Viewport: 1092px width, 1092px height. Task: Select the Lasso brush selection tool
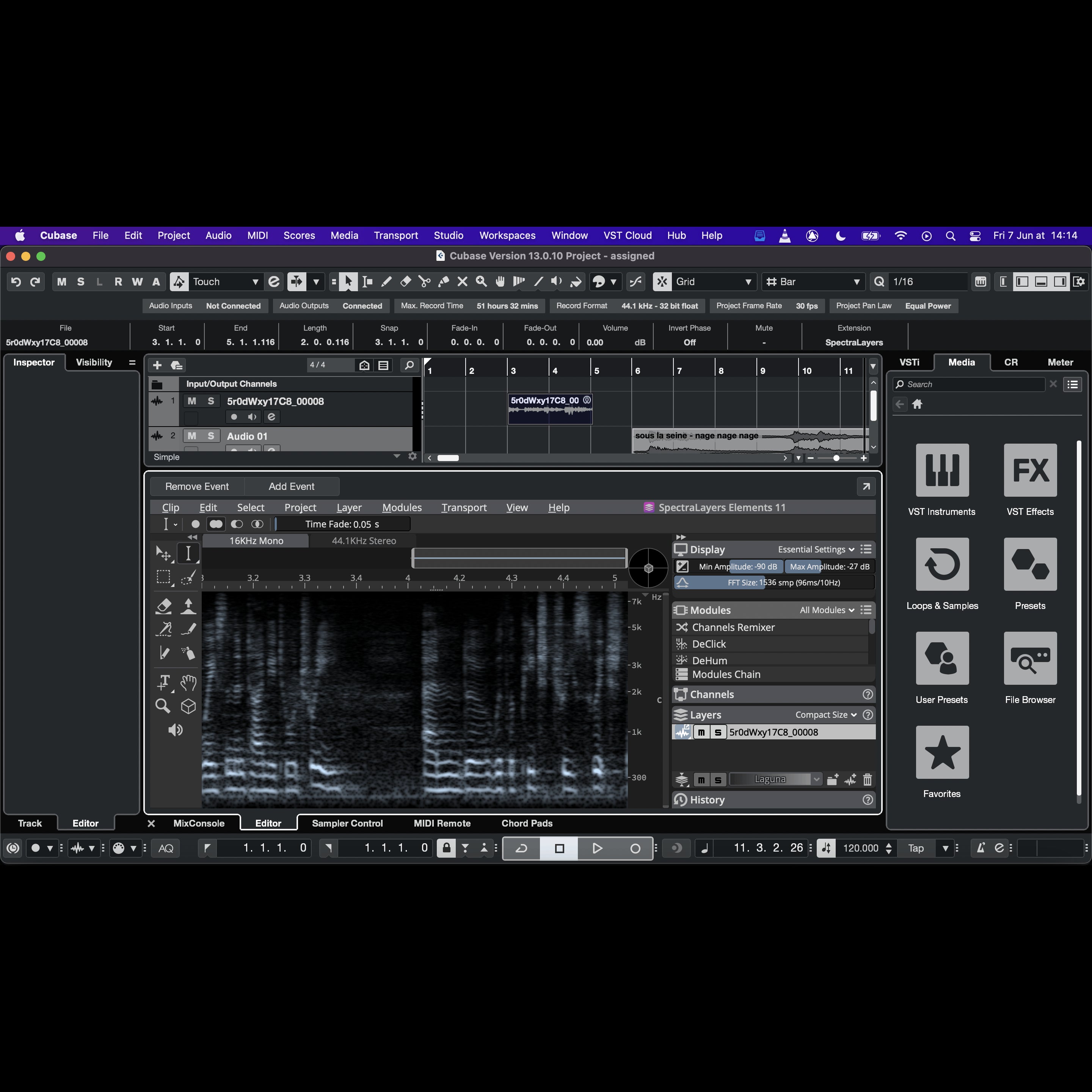click(188, 576)
